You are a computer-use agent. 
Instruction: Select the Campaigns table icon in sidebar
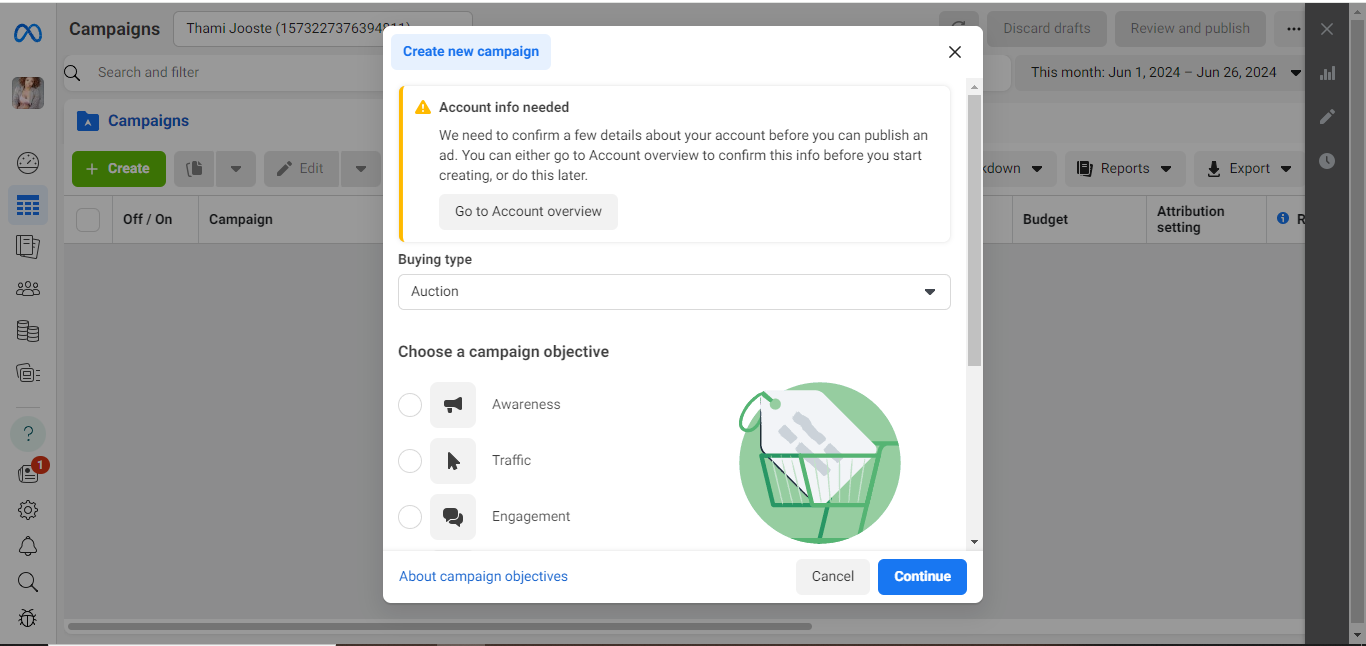point(28,205)
